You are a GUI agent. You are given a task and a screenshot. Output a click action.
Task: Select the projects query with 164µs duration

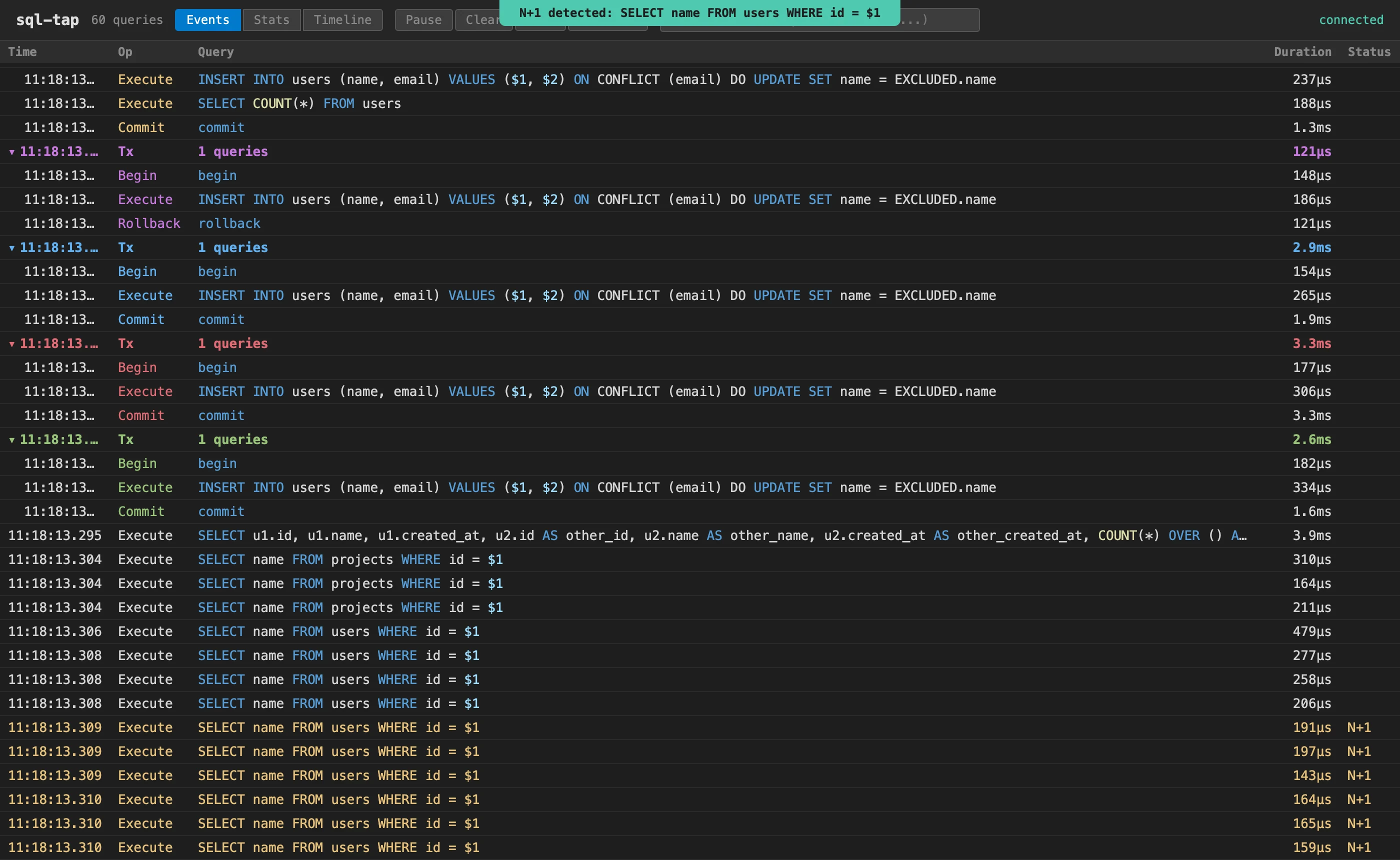(x=700, y=583)
